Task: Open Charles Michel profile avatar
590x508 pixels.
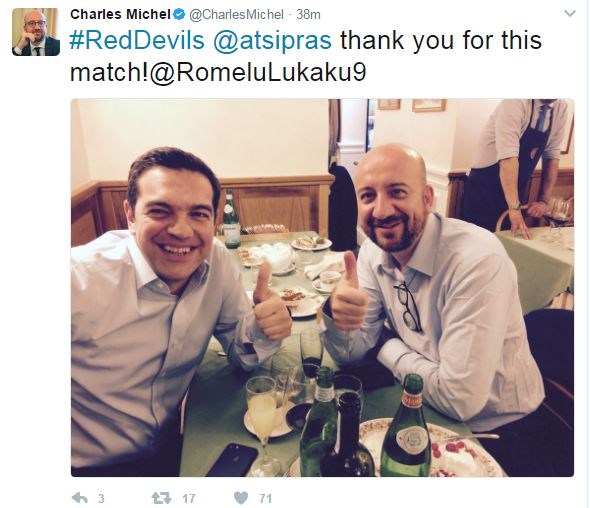Action: [36, 32]
